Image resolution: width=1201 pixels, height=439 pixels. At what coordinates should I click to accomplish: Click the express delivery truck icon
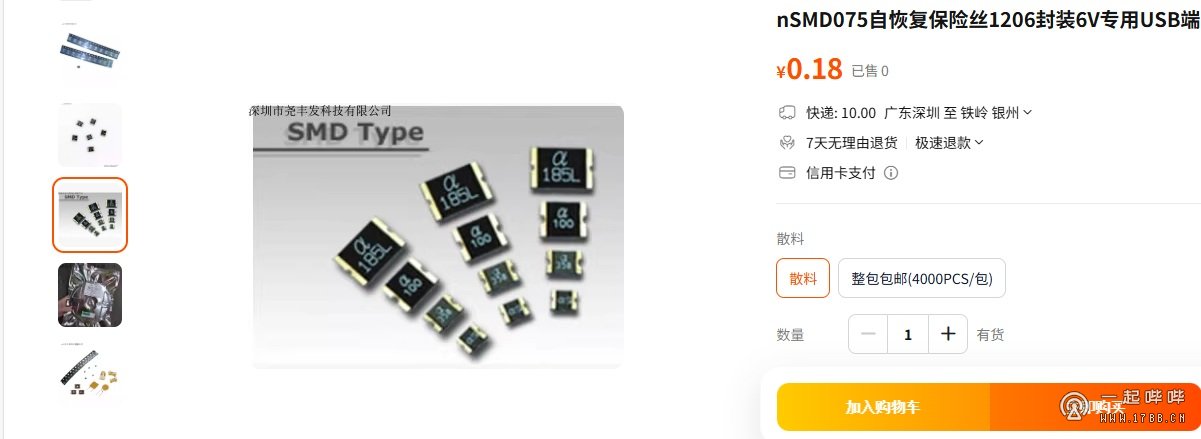[x=787, y=113]
